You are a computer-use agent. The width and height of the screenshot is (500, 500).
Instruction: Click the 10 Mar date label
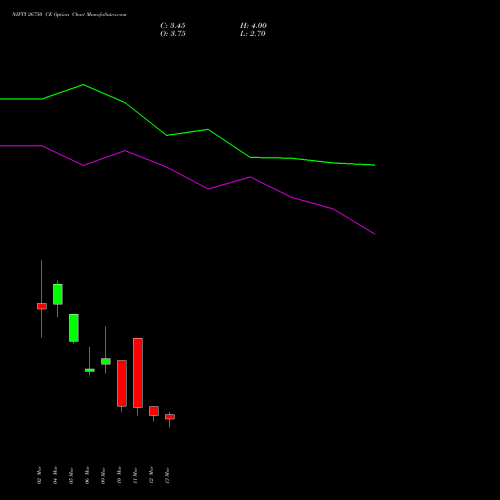(x=119, y=475)
